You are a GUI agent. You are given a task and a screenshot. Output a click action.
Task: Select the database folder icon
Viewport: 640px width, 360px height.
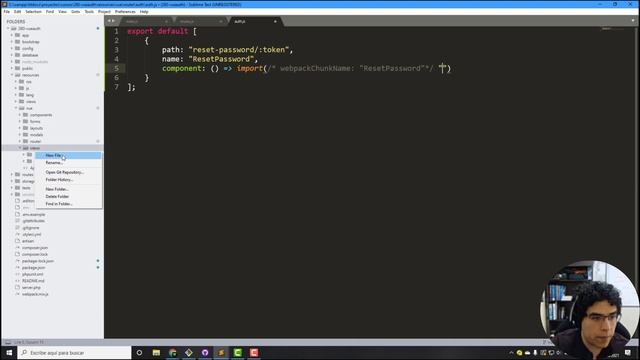18,55
